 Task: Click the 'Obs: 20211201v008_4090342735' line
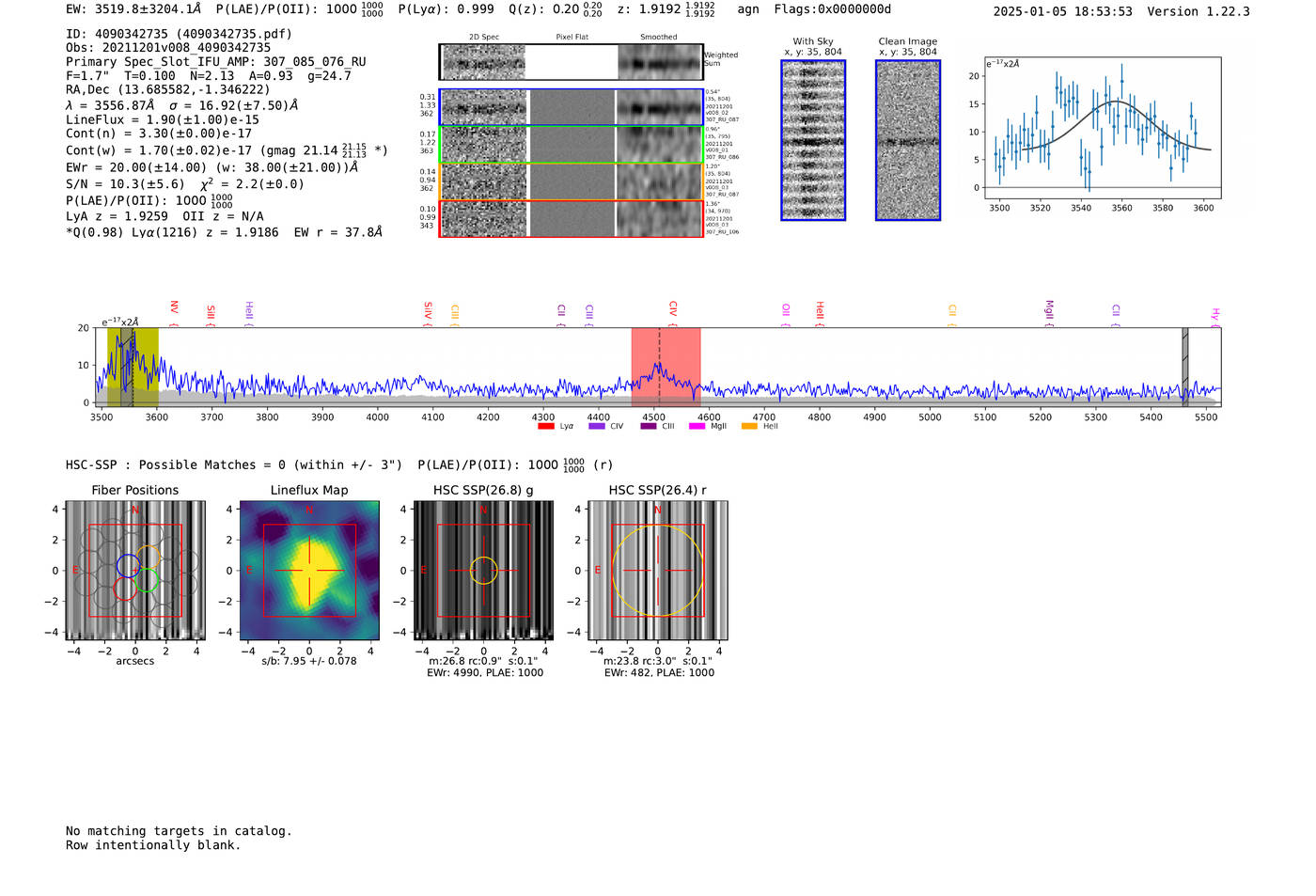(x=168, y=48)
